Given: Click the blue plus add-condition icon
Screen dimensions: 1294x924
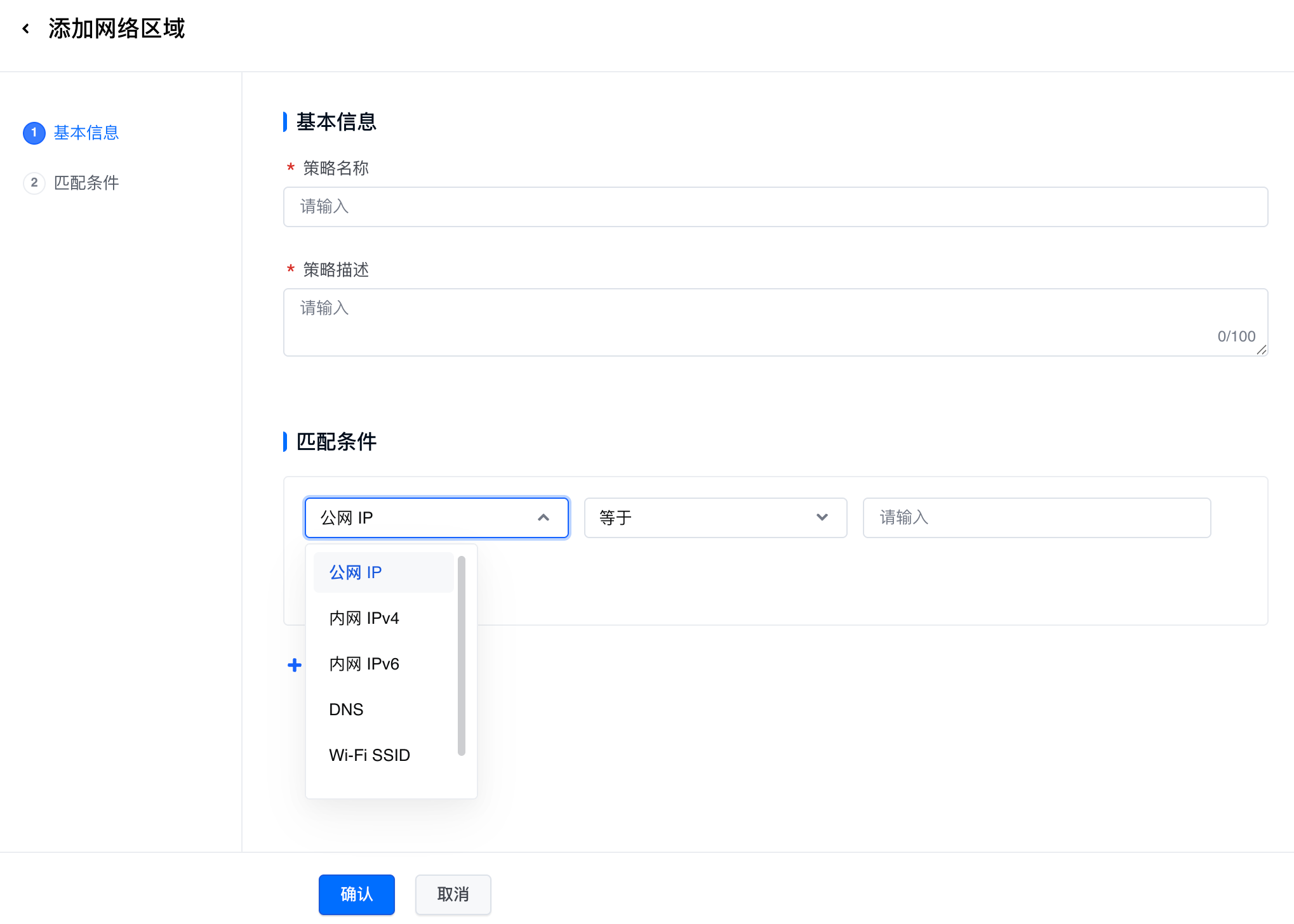Looking at the screenshot, I should (x=294, y=665).
